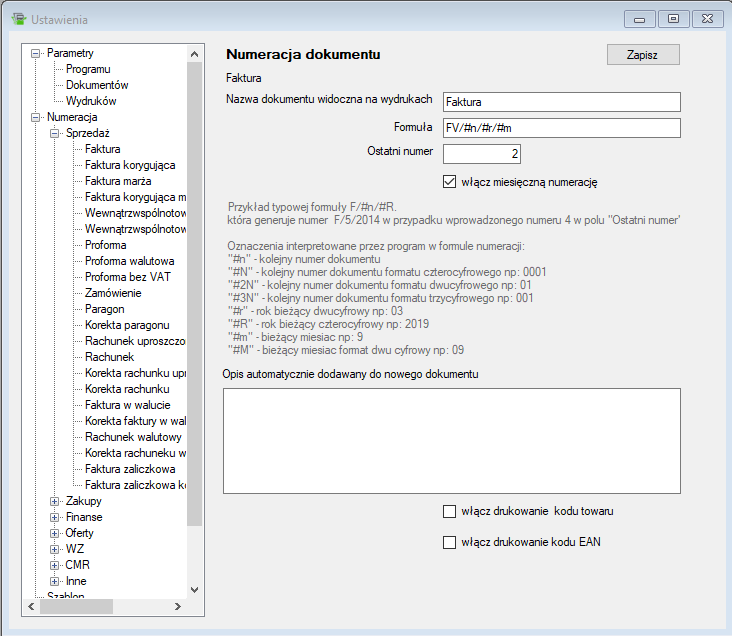The width and height of the screenshot is (732, 636).
Task: Collapse the Sprzedaż tree node
Action: [55, 133]
